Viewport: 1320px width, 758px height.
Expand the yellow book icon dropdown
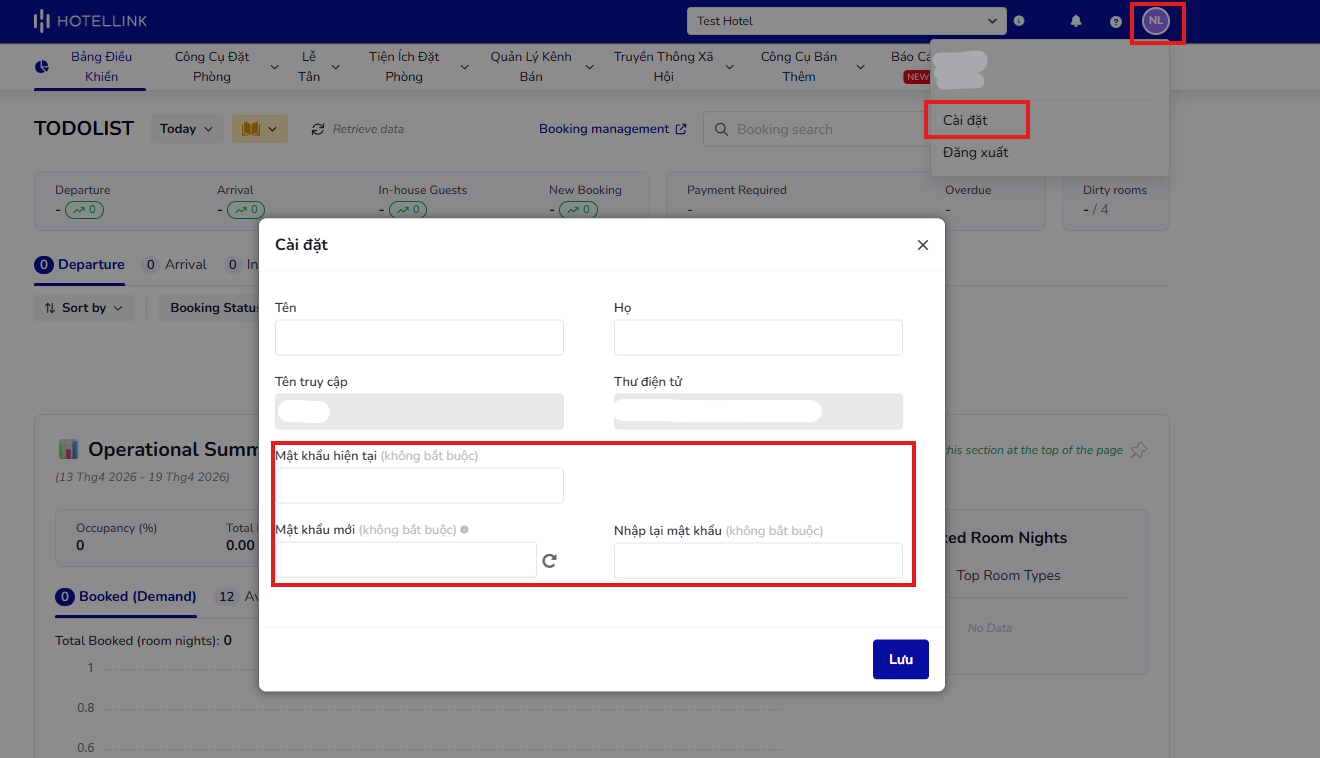(x=259, y=129)
